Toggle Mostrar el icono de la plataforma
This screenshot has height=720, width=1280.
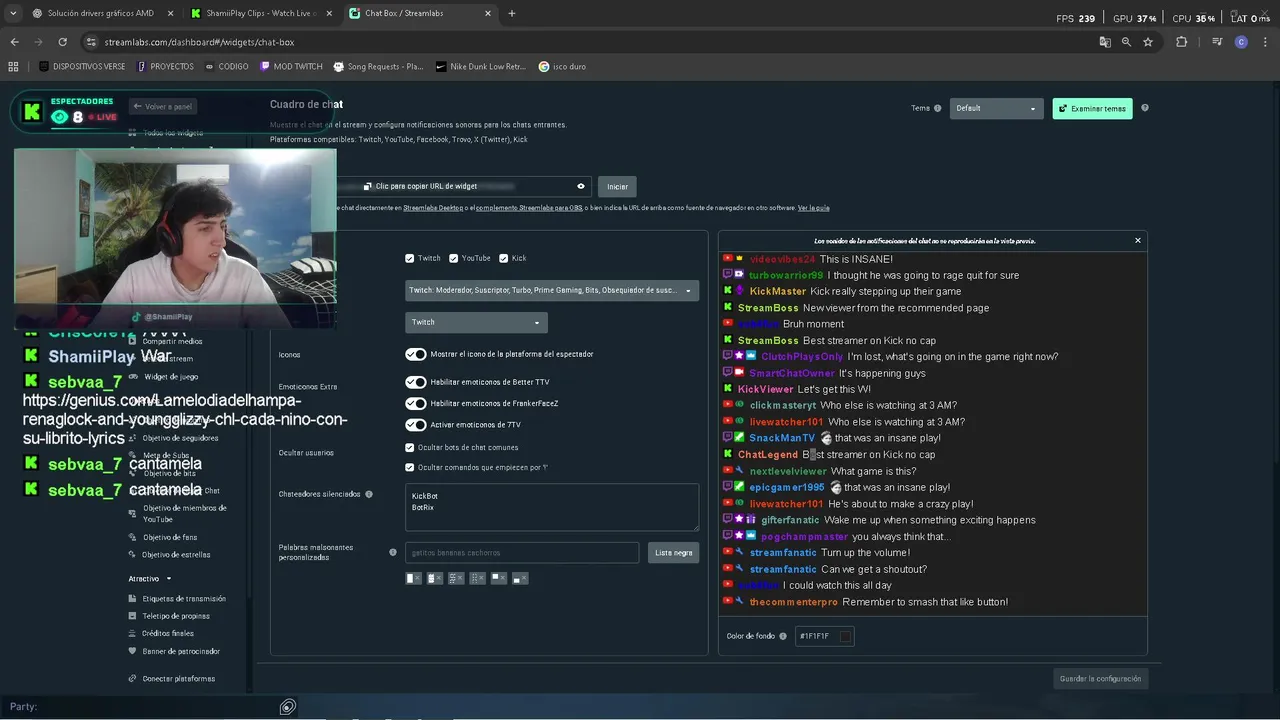(x=416, y=354)
